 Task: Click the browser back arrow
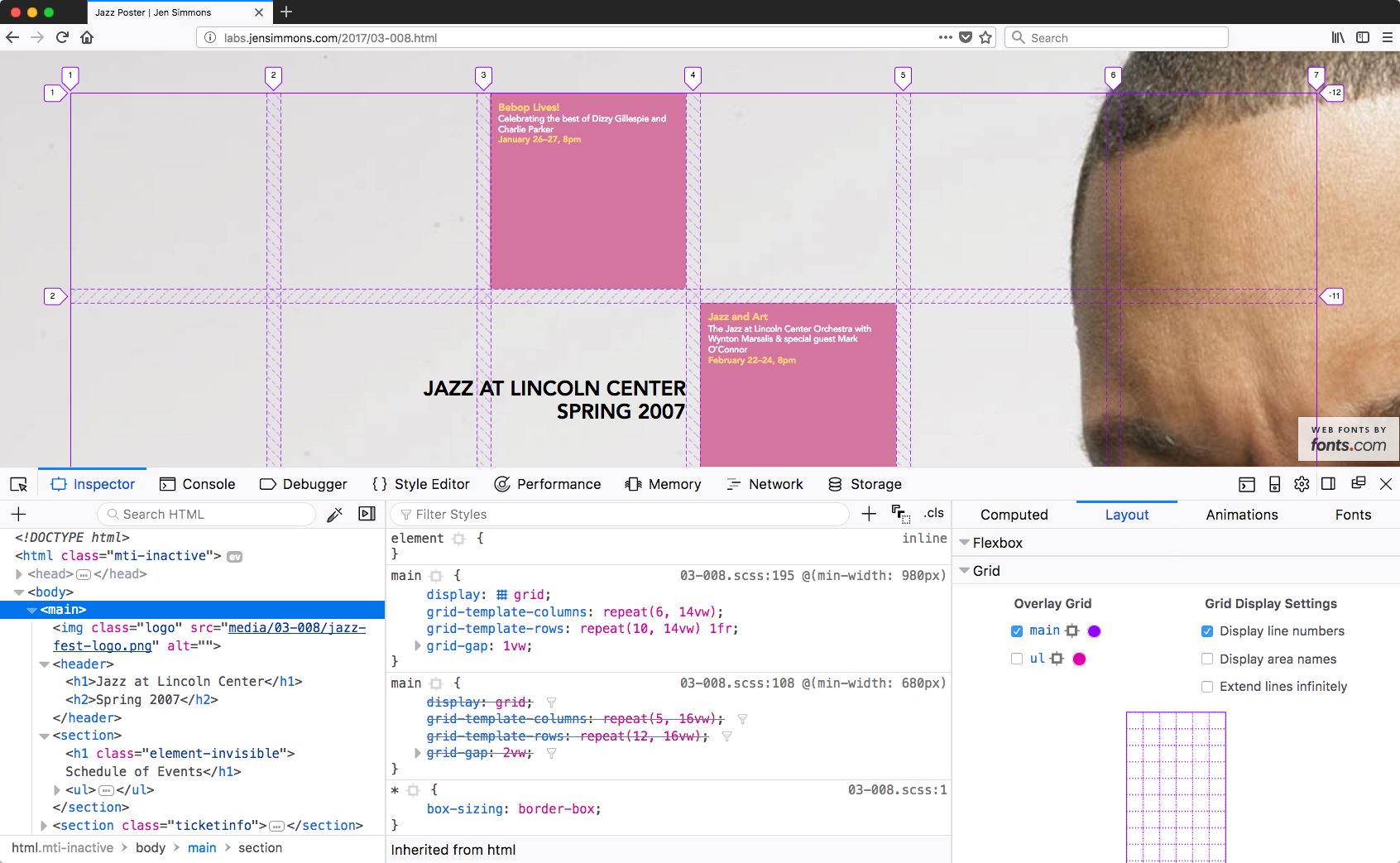click(x=12, y=37)
